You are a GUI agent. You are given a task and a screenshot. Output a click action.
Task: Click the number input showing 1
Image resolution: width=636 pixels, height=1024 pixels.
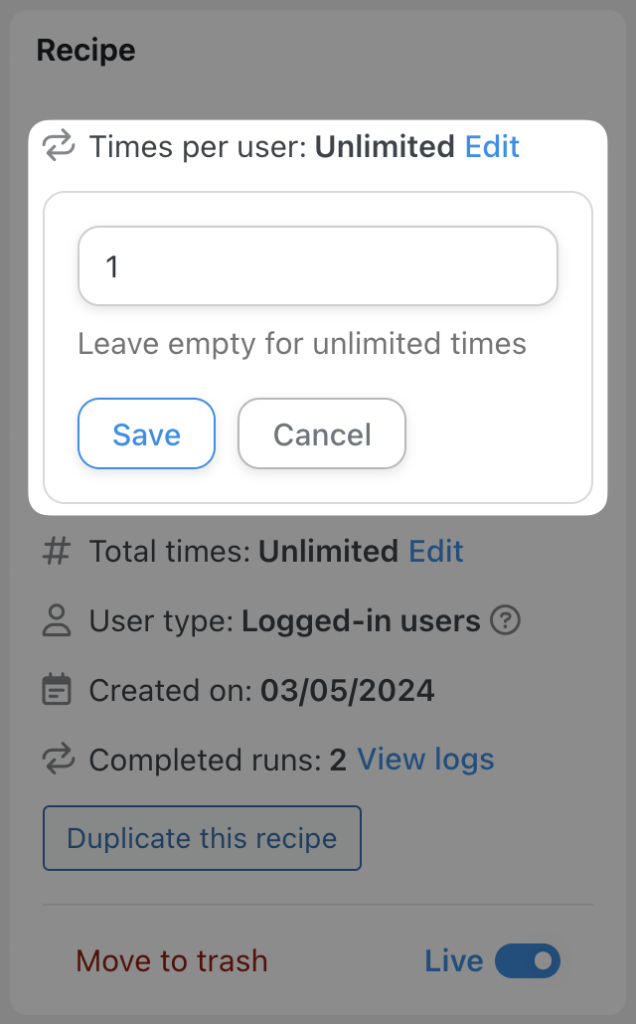(316, 265)
